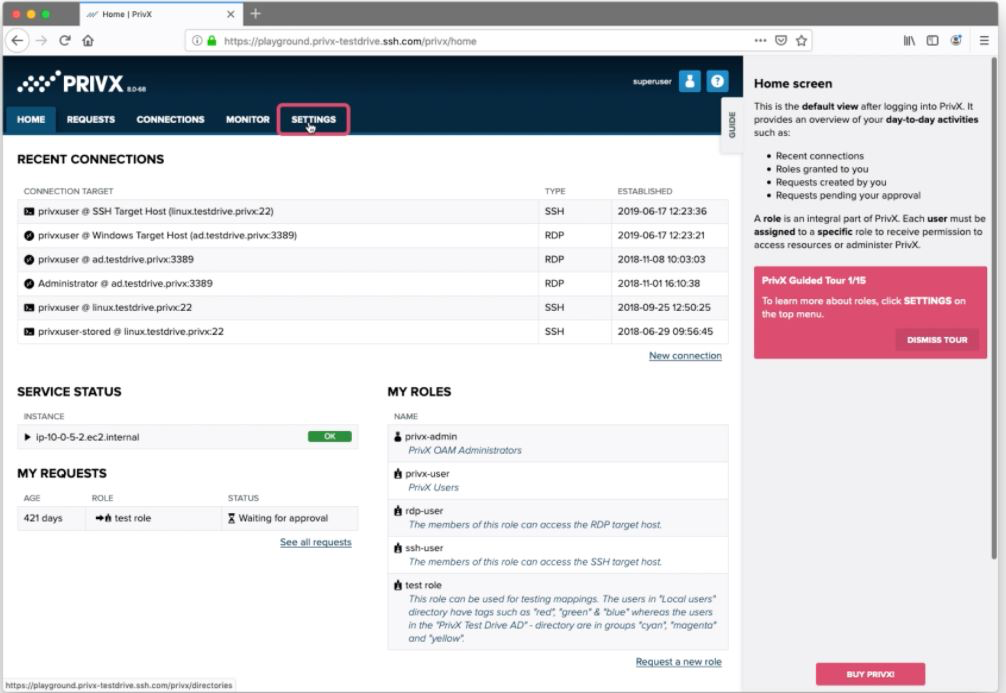Go to the HOME tab

(31, 119)
